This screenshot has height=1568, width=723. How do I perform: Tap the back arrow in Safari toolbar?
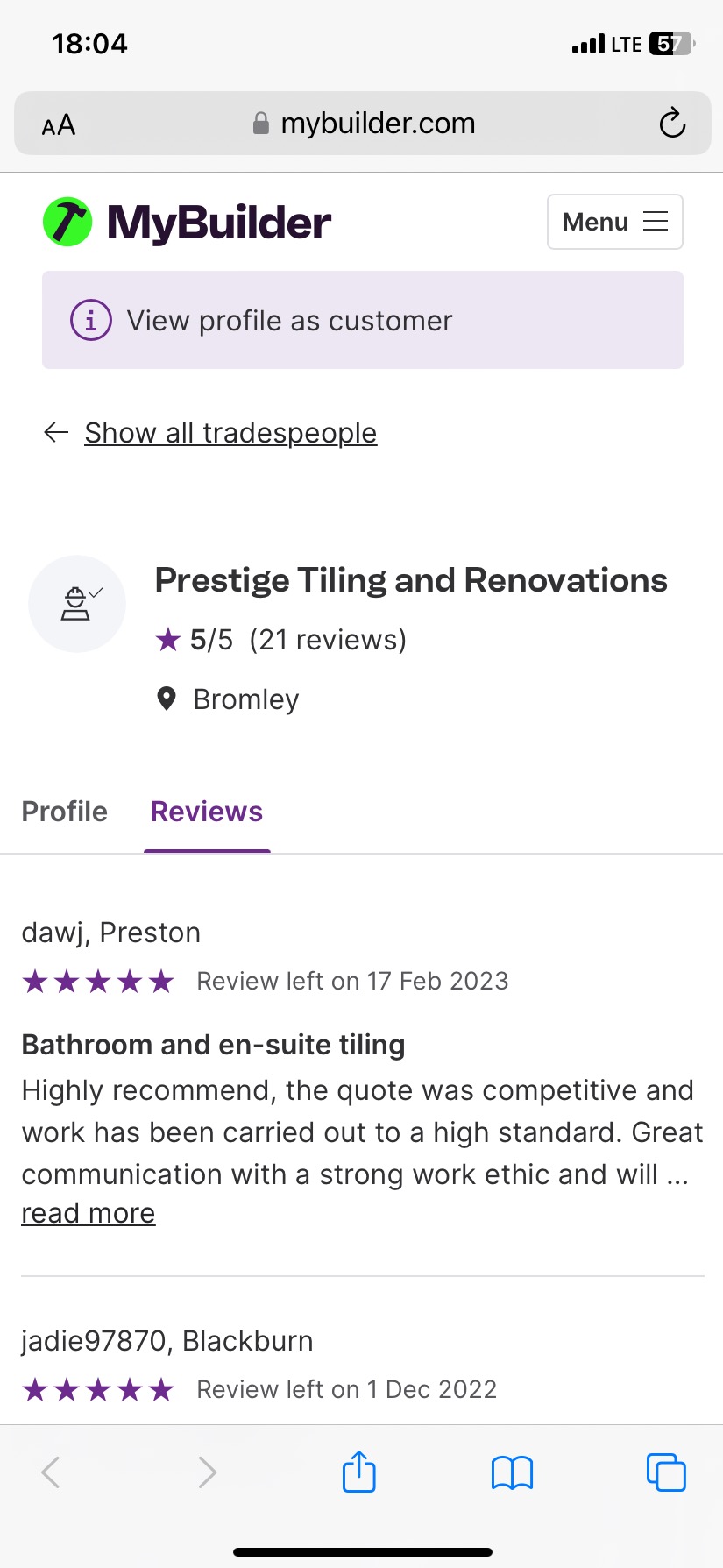pos(50,1472)
